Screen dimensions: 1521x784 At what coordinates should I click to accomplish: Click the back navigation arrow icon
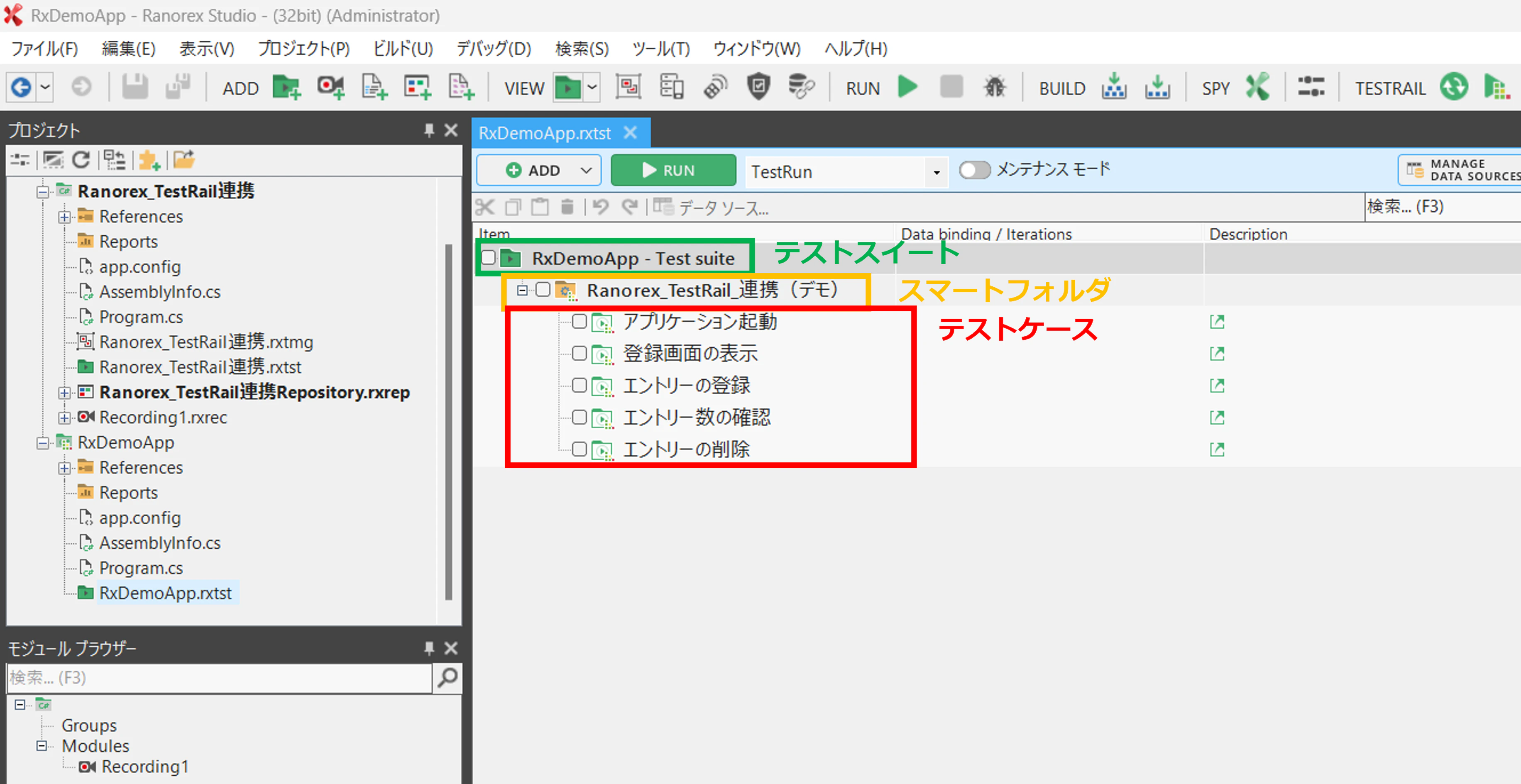[21, 88]
